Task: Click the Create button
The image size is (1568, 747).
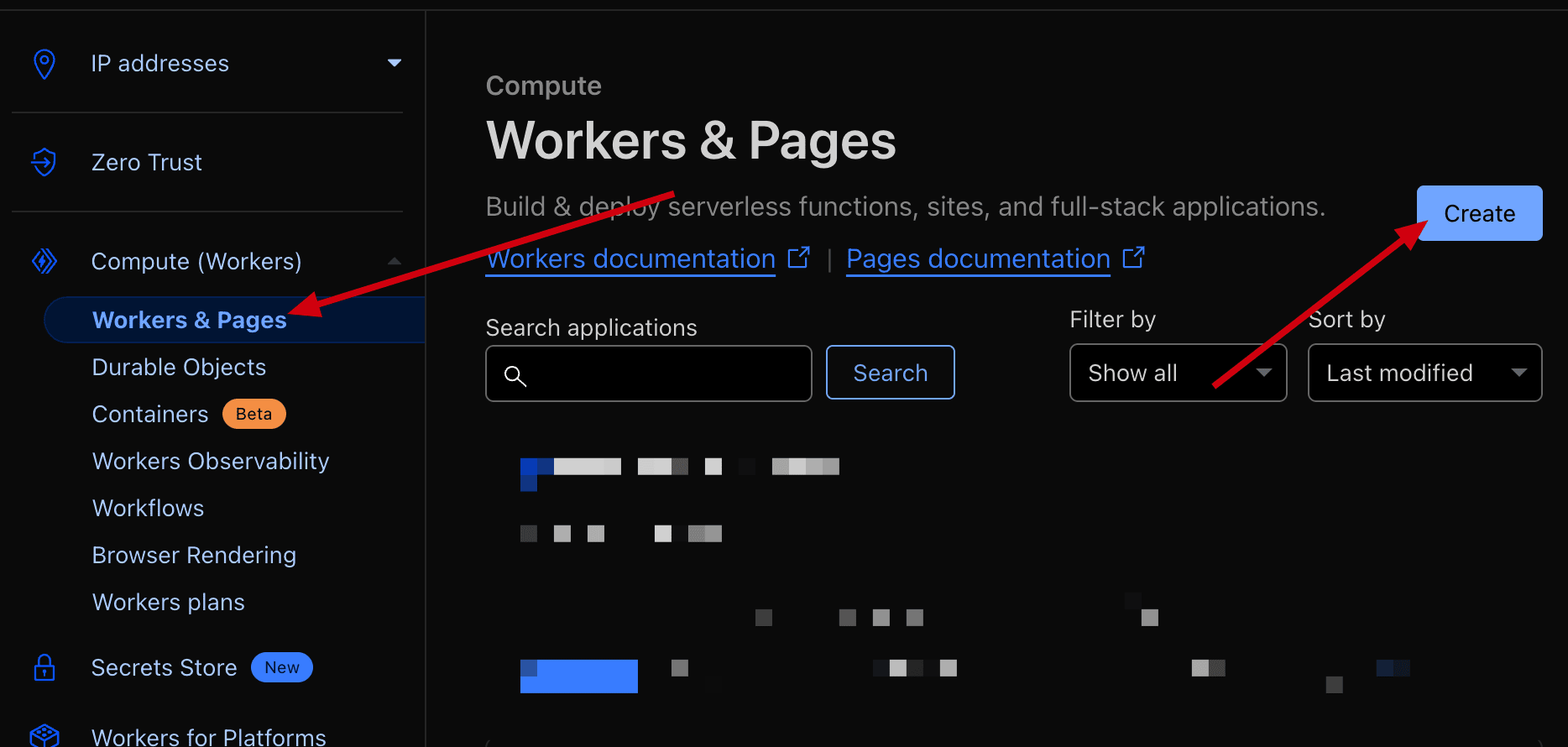Action: point(1479,213)
